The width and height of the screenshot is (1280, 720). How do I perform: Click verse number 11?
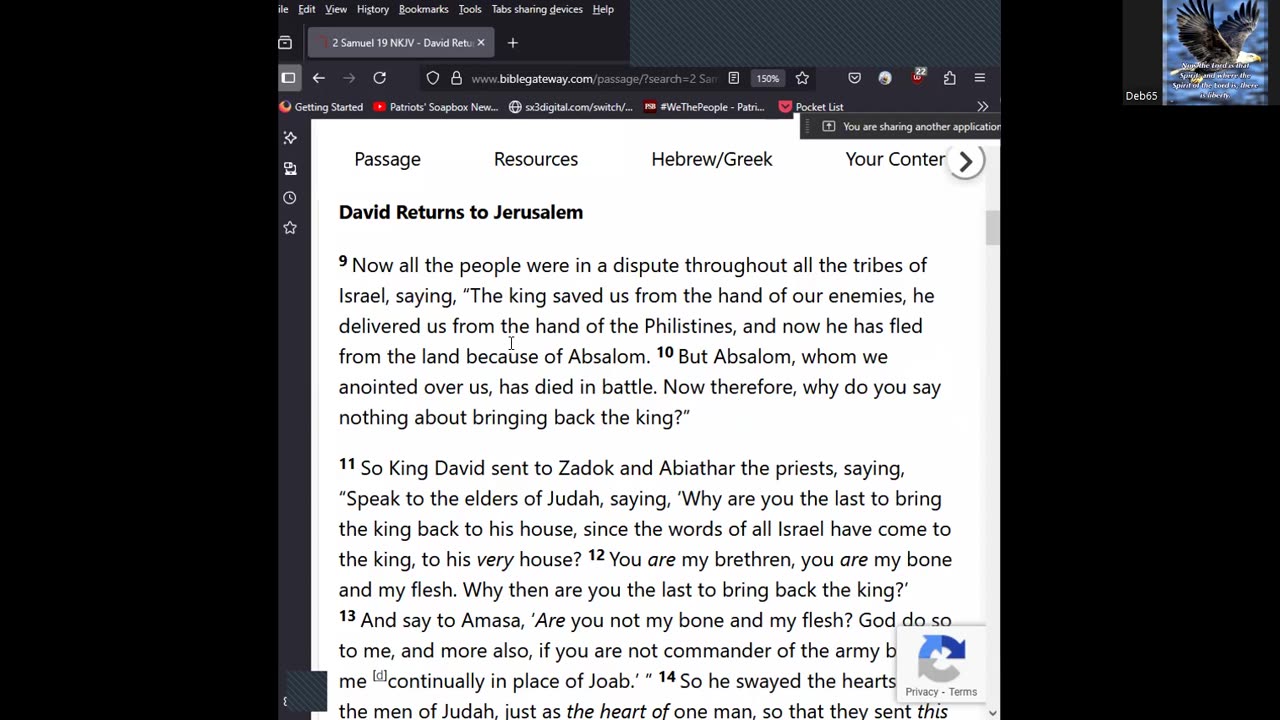coord(347,464)
